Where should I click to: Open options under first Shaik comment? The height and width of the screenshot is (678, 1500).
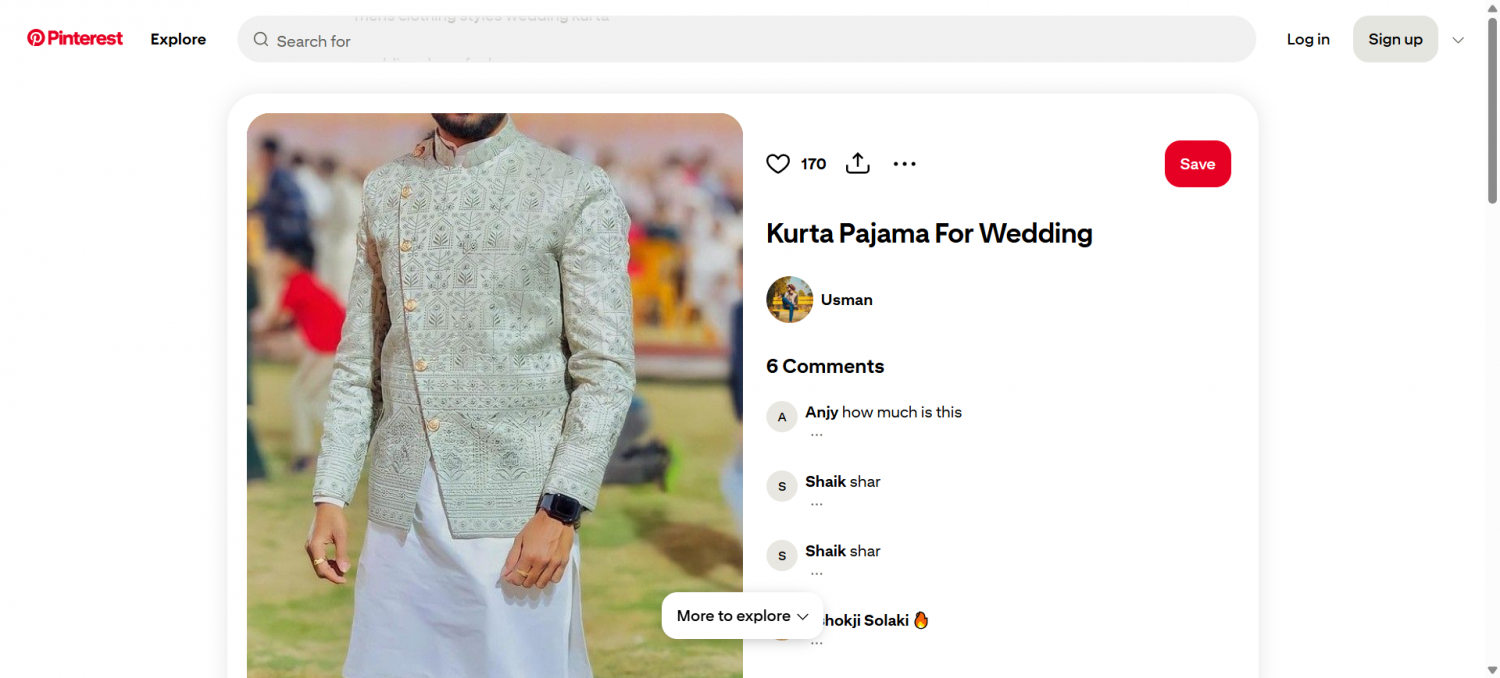[817, 505]
